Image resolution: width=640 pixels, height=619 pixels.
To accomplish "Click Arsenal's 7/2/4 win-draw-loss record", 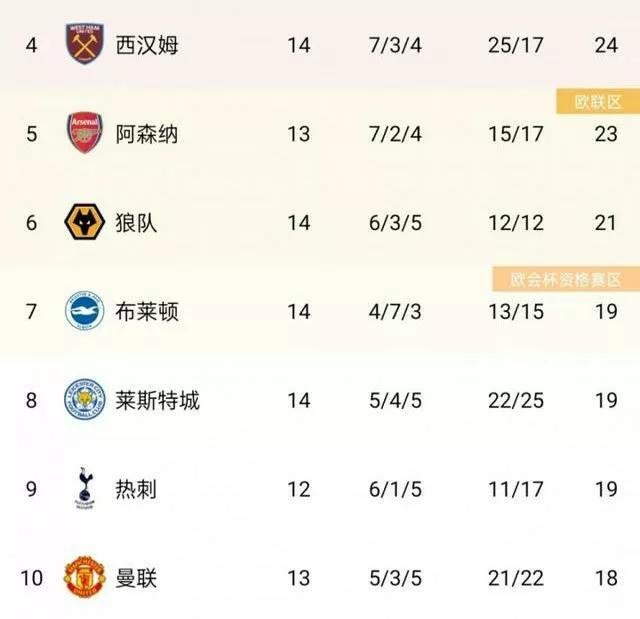I will [x=396, y=134].
